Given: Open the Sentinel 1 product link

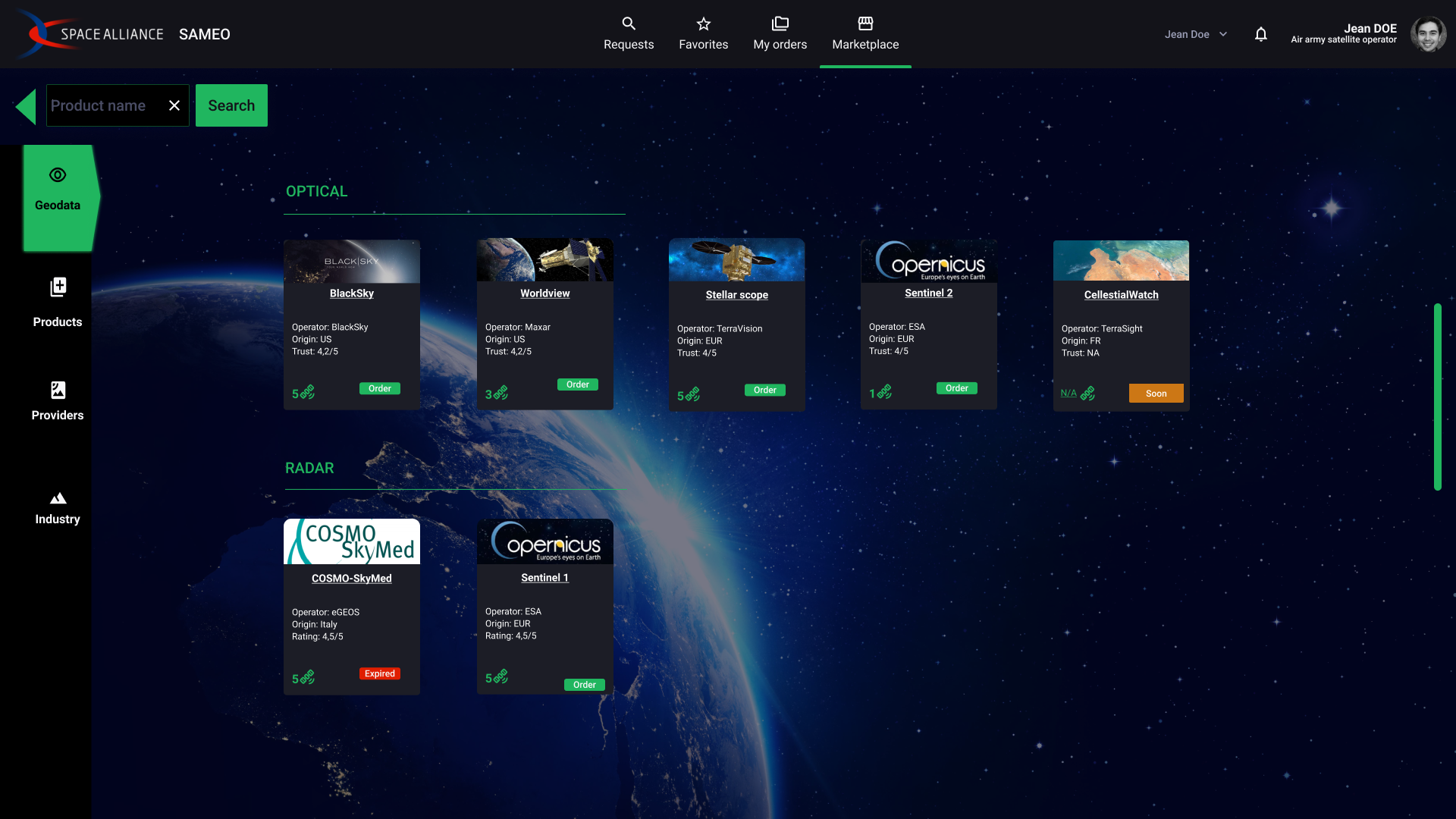Looking at the screenshot, I should click(545, 578).
